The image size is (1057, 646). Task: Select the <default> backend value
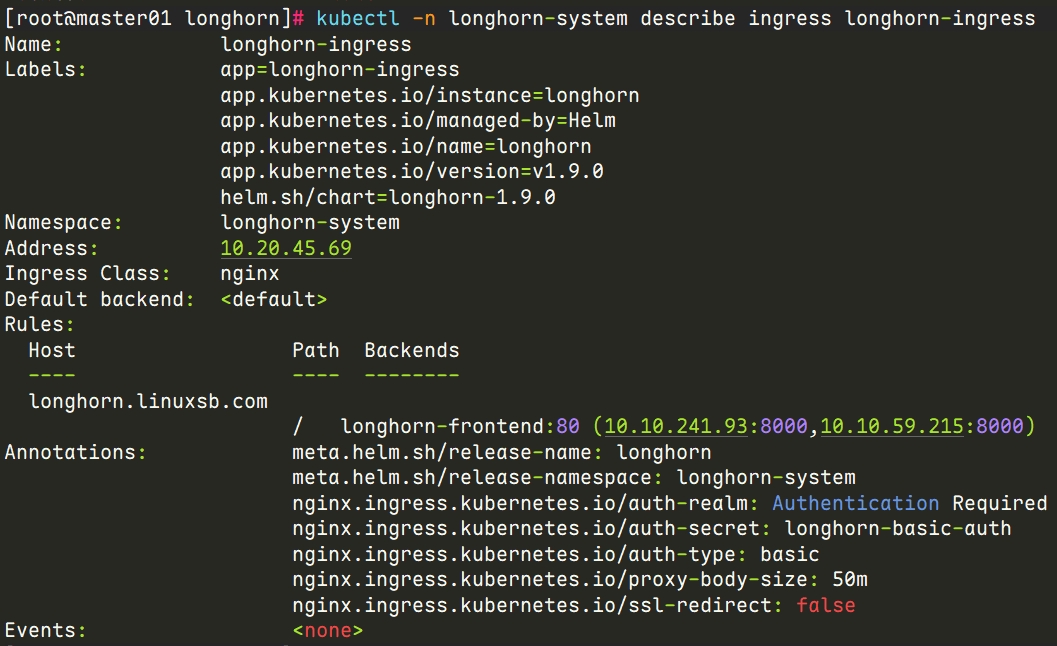click(x=274, y=299)
